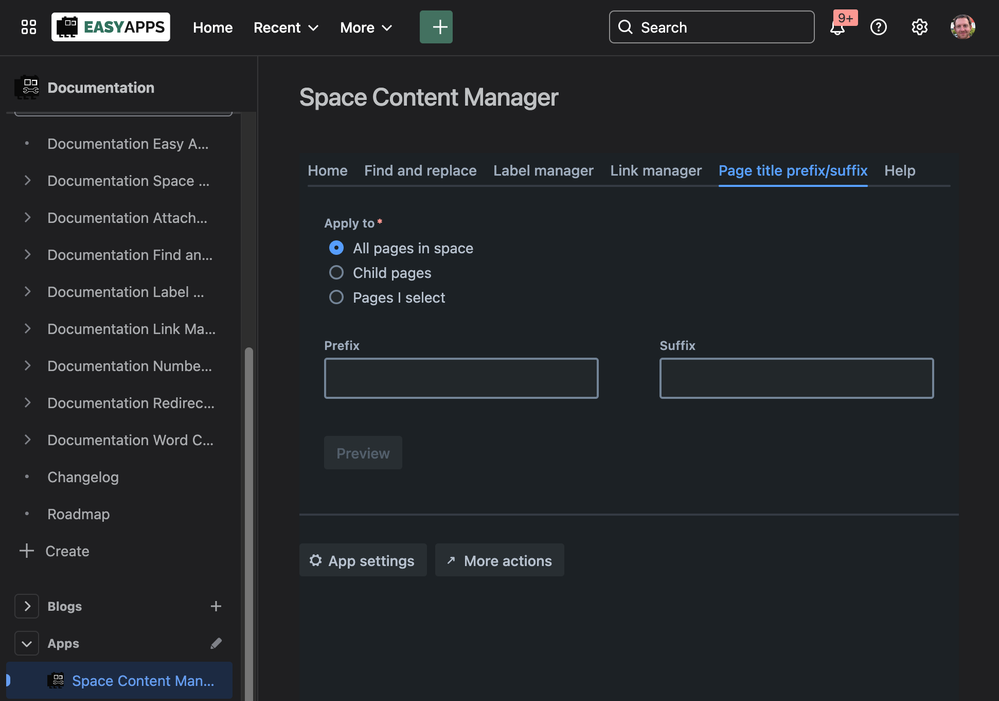This screenshot has width=999, height=701.
Task: Go to Home in top navigation
Action: pos(213,27)
